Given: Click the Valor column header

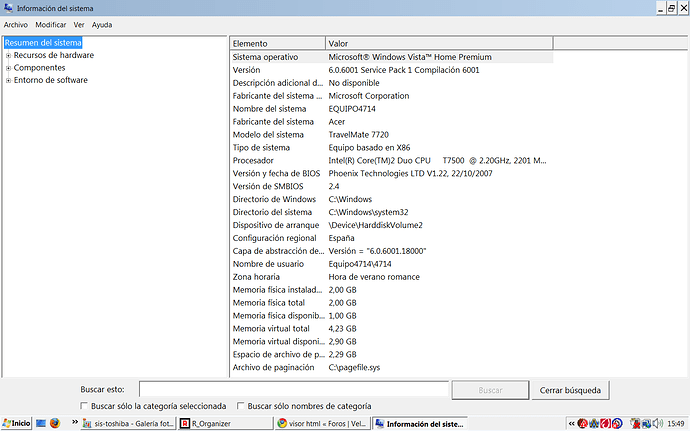Looking at the screenshot, I should pyautogui.click(x=439, y=44).
